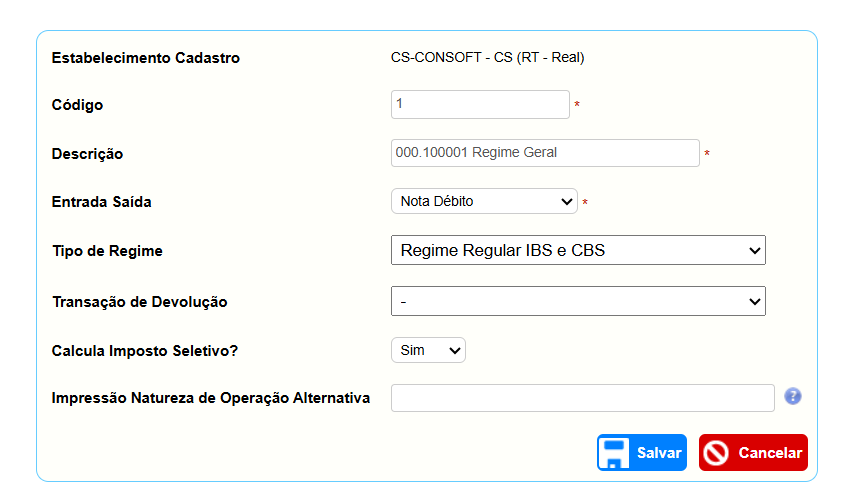852x502 pixels.
Task: Click the Transação de Devolução label text
Action: (x=140, y=302)
